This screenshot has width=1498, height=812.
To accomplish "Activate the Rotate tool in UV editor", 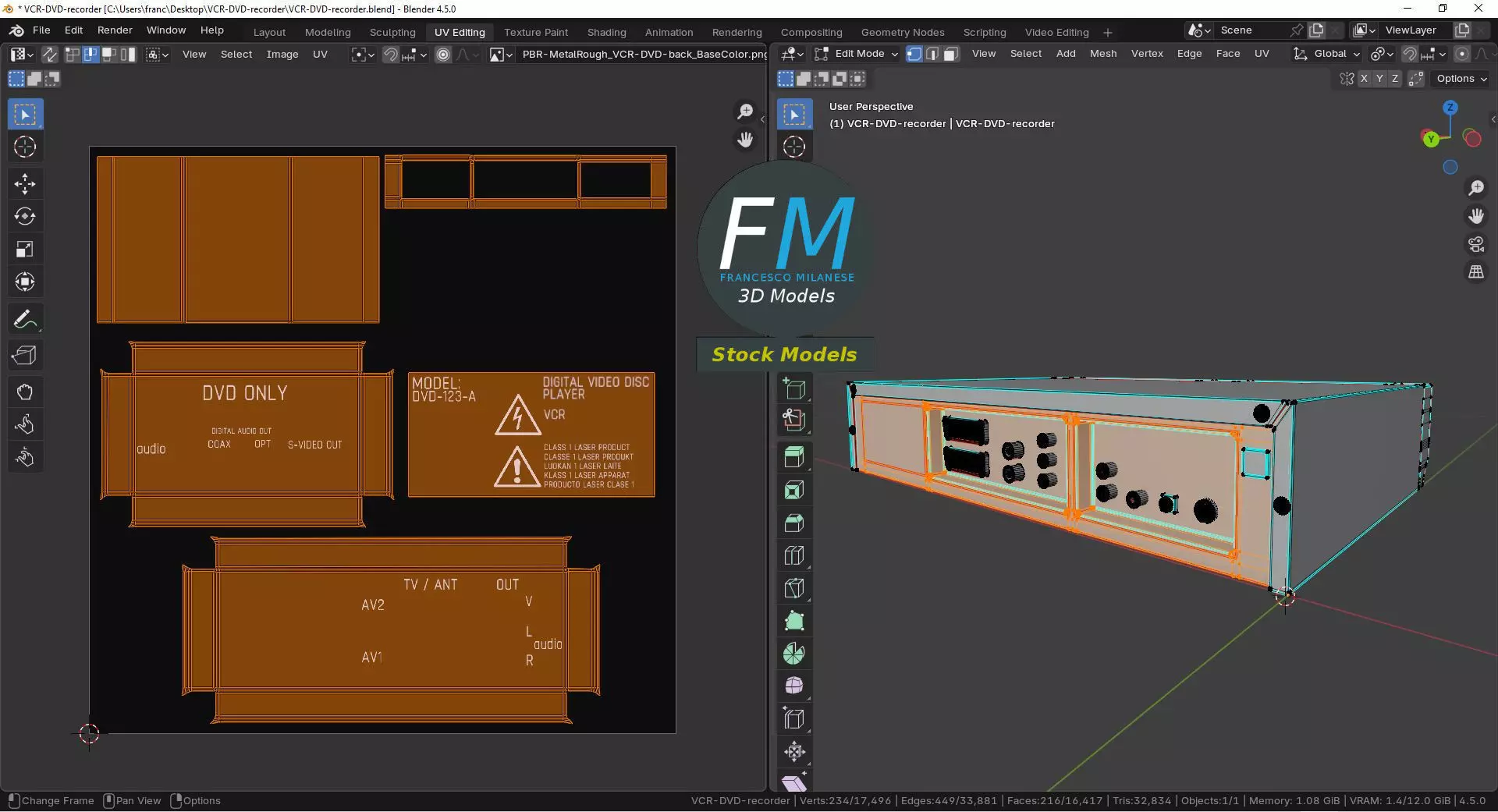I will point(25,217).
